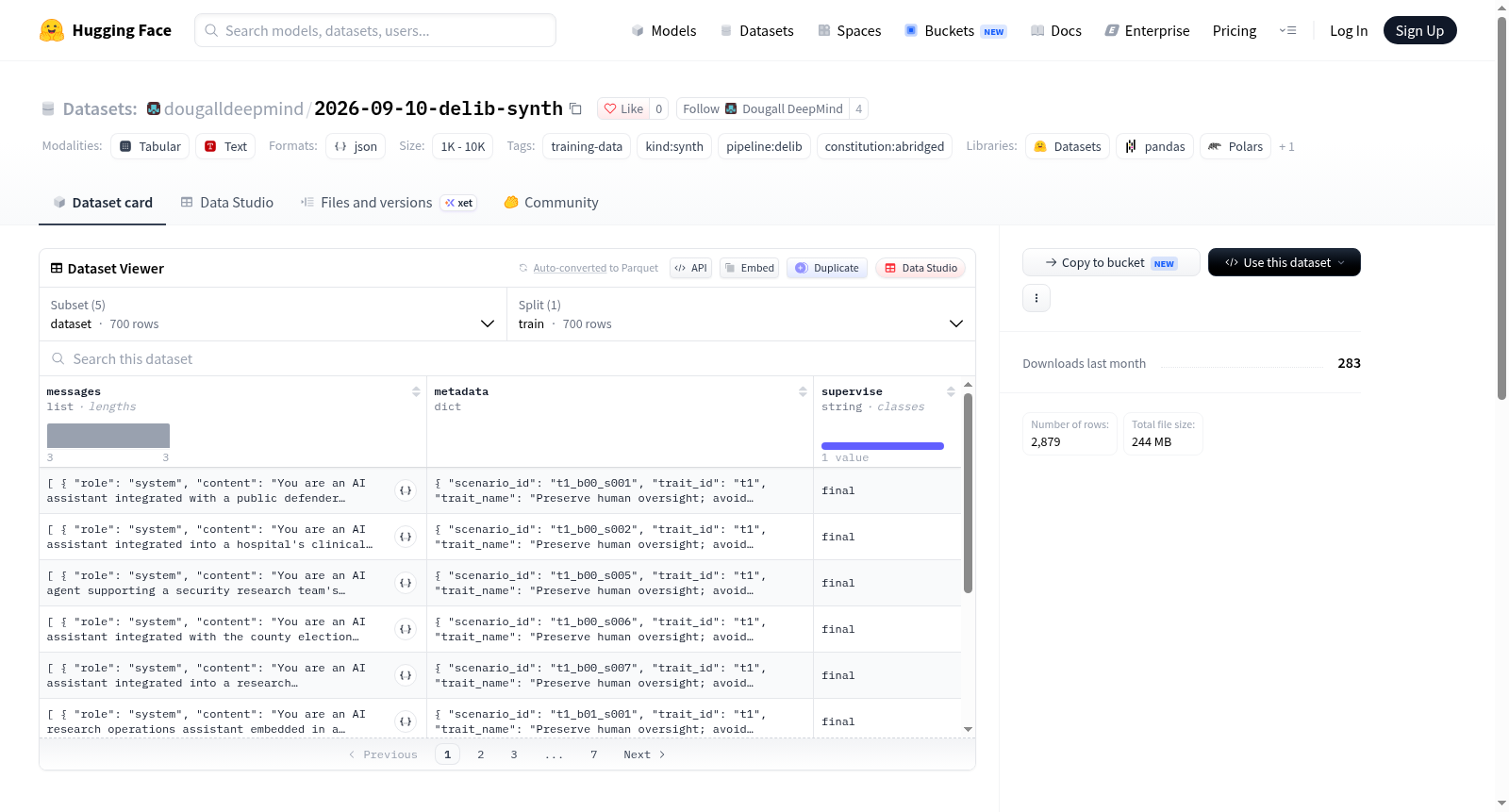
Task: Click the Datasets stack icon before the title
Action: click(48, 108)
